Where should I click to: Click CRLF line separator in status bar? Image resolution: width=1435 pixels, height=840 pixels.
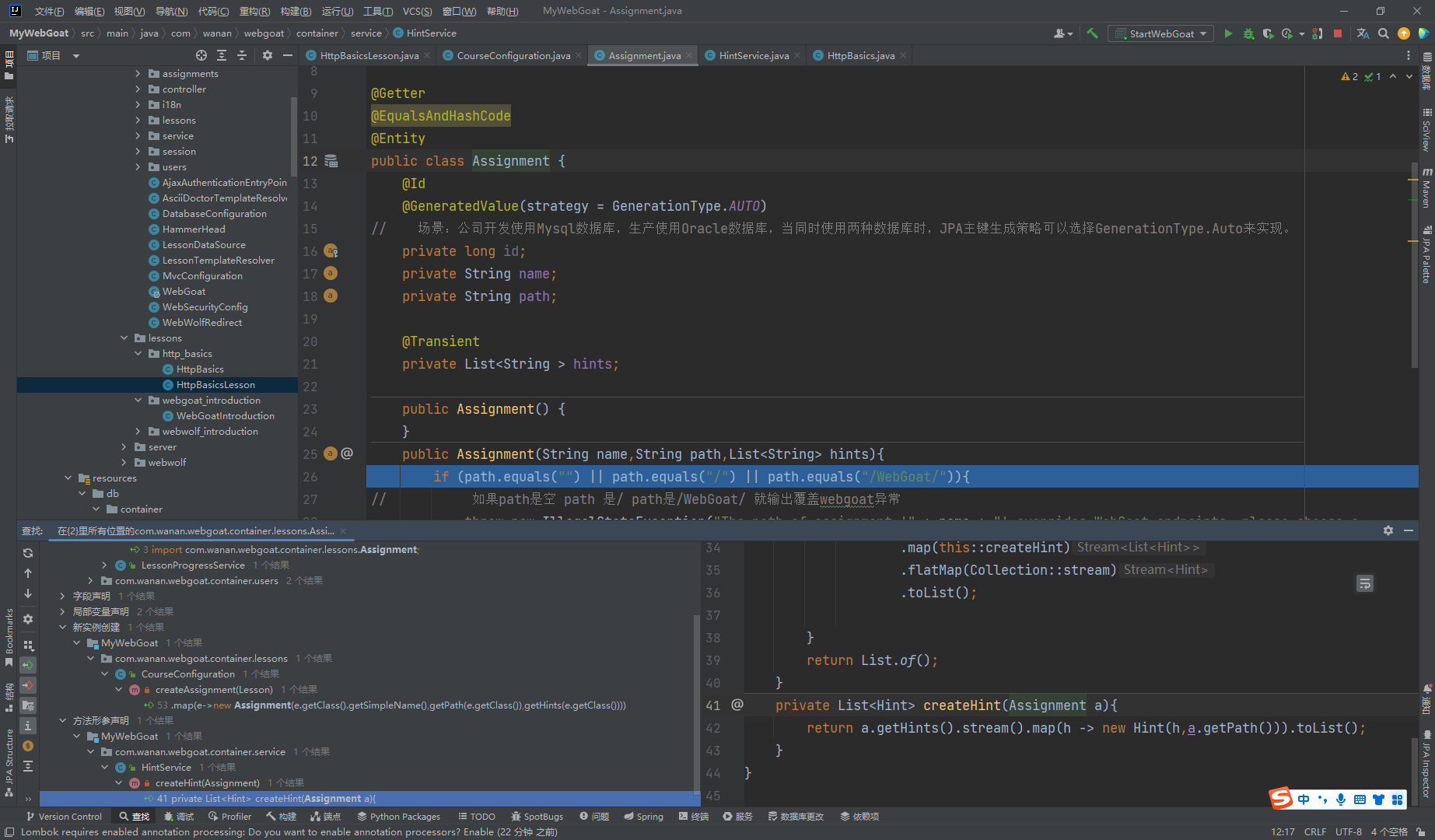(x=1315, y=831)
